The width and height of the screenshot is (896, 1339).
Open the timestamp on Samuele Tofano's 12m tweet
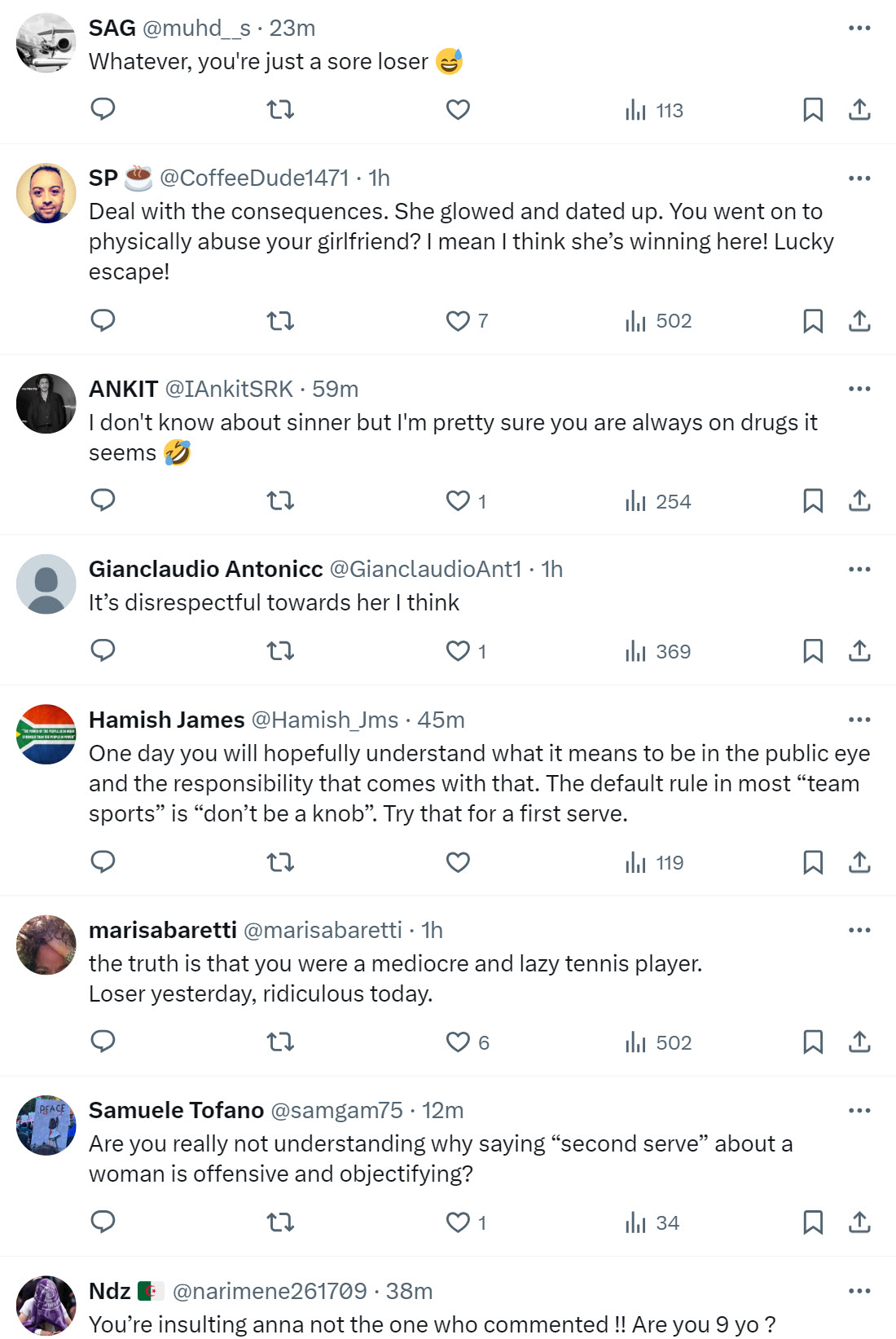(443, 1110)
